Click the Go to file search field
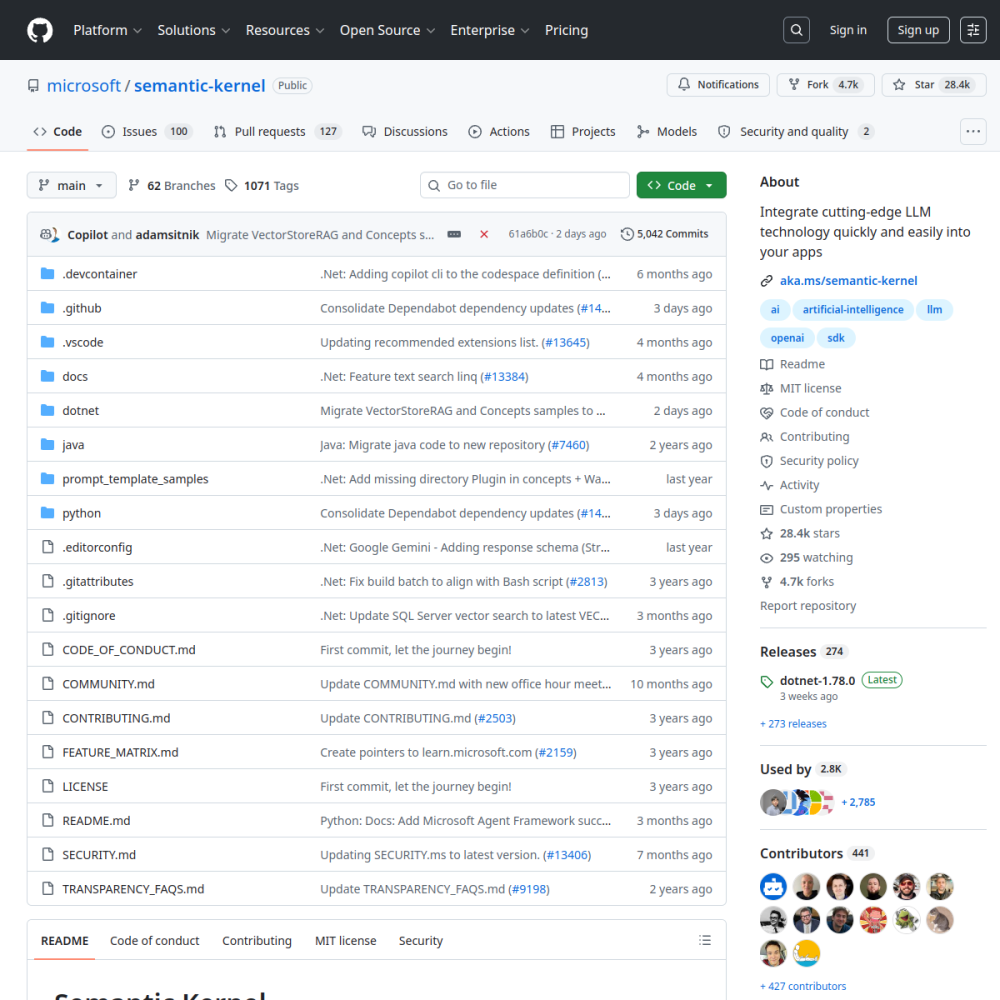1000x1000 pixels. 524,185
